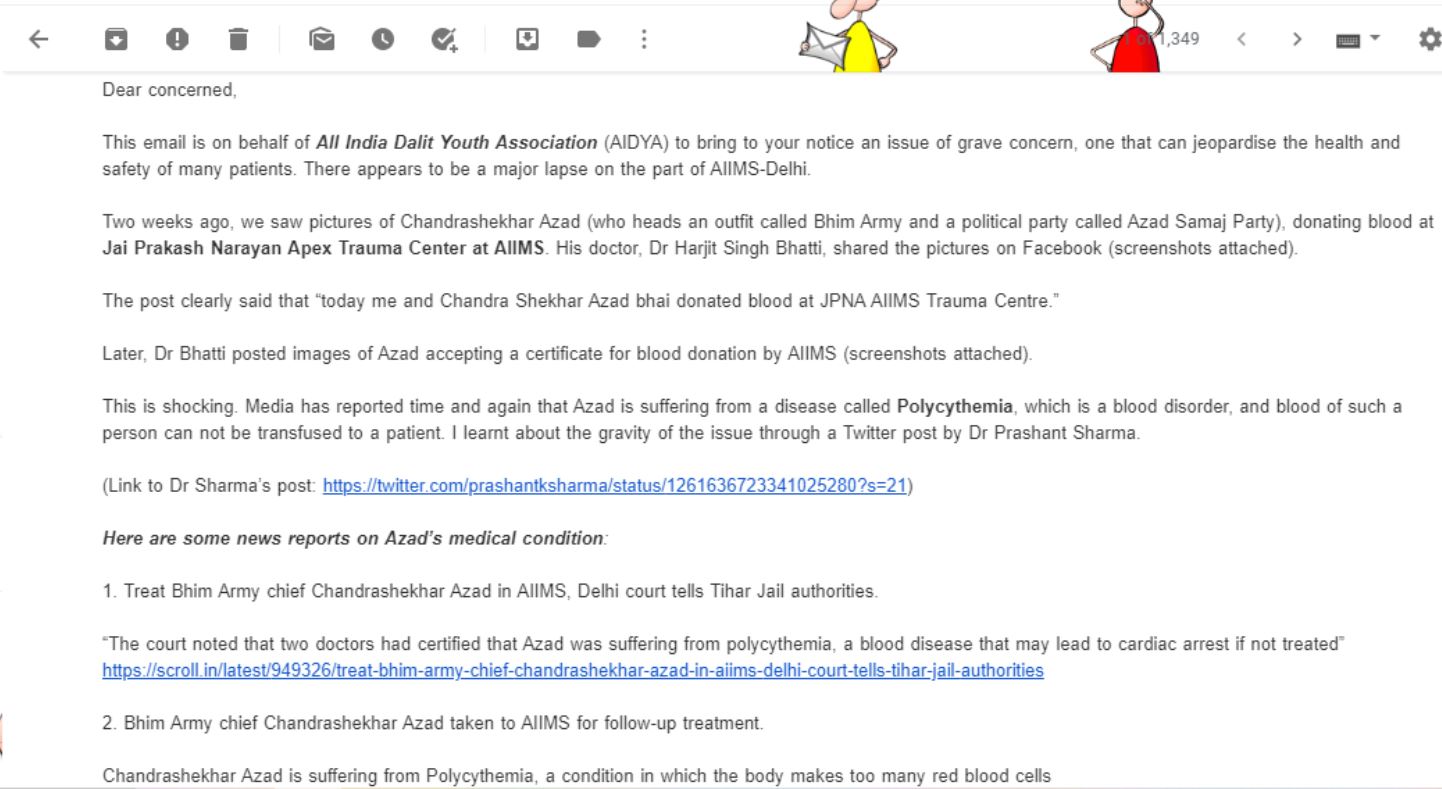1442x789 pixels.
Task: Open the scroll.in news article link
Action: click(x=572, y=670)
